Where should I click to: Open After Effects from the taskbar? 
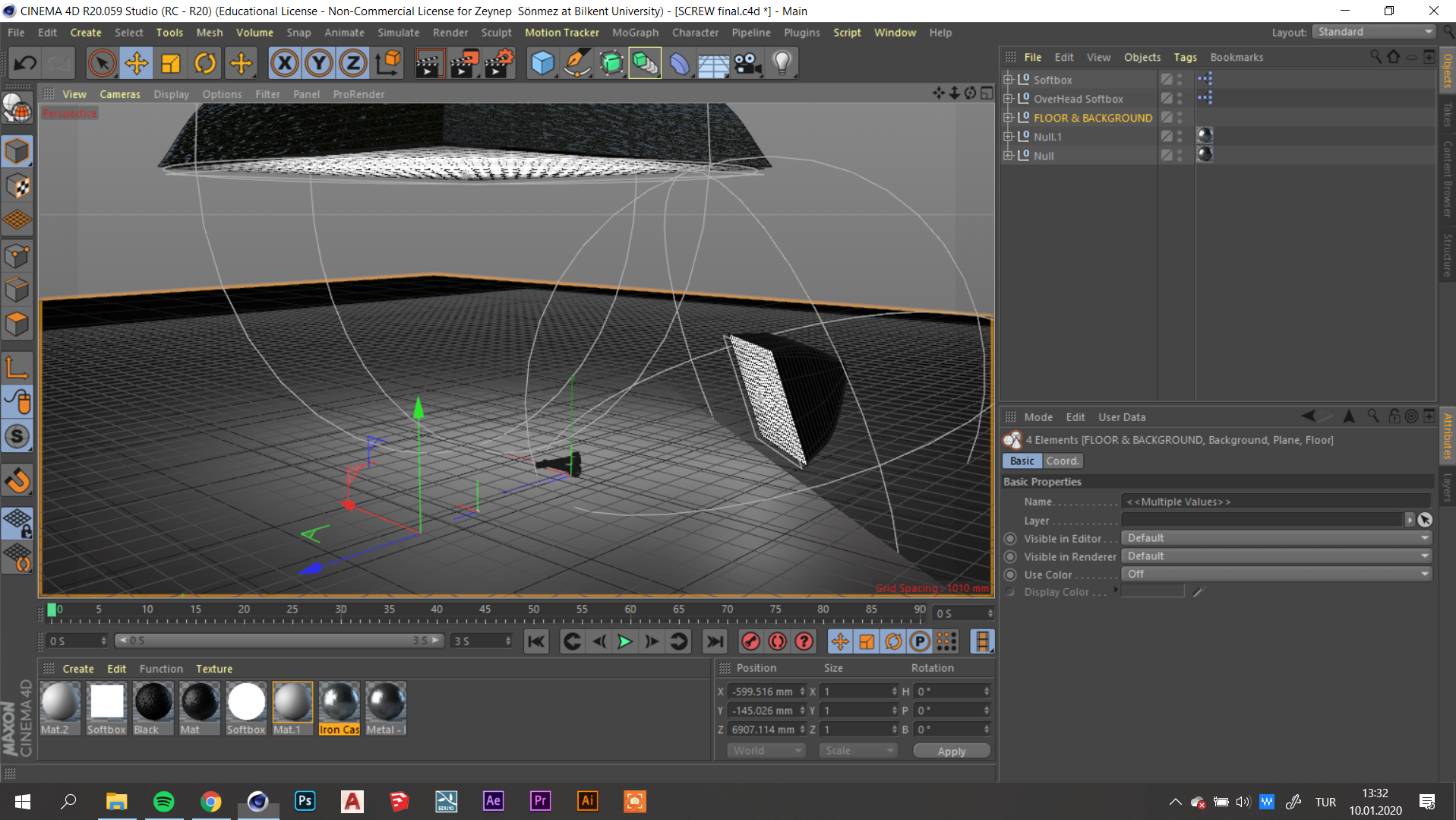493,801
